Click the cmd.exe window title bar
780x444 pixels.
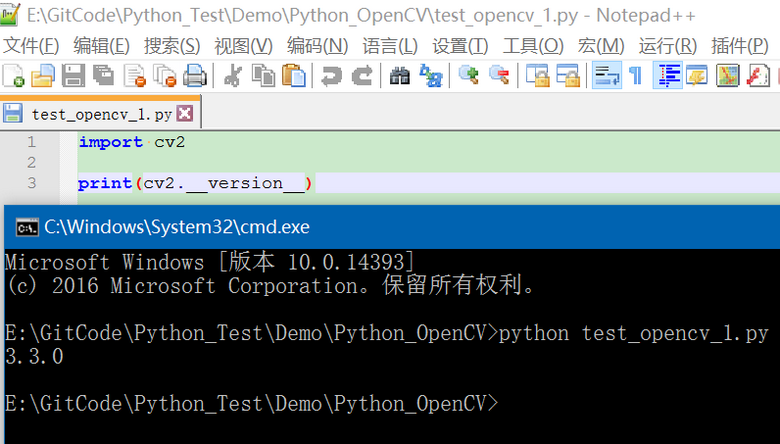pyautogui.click(x=392, y=227)
